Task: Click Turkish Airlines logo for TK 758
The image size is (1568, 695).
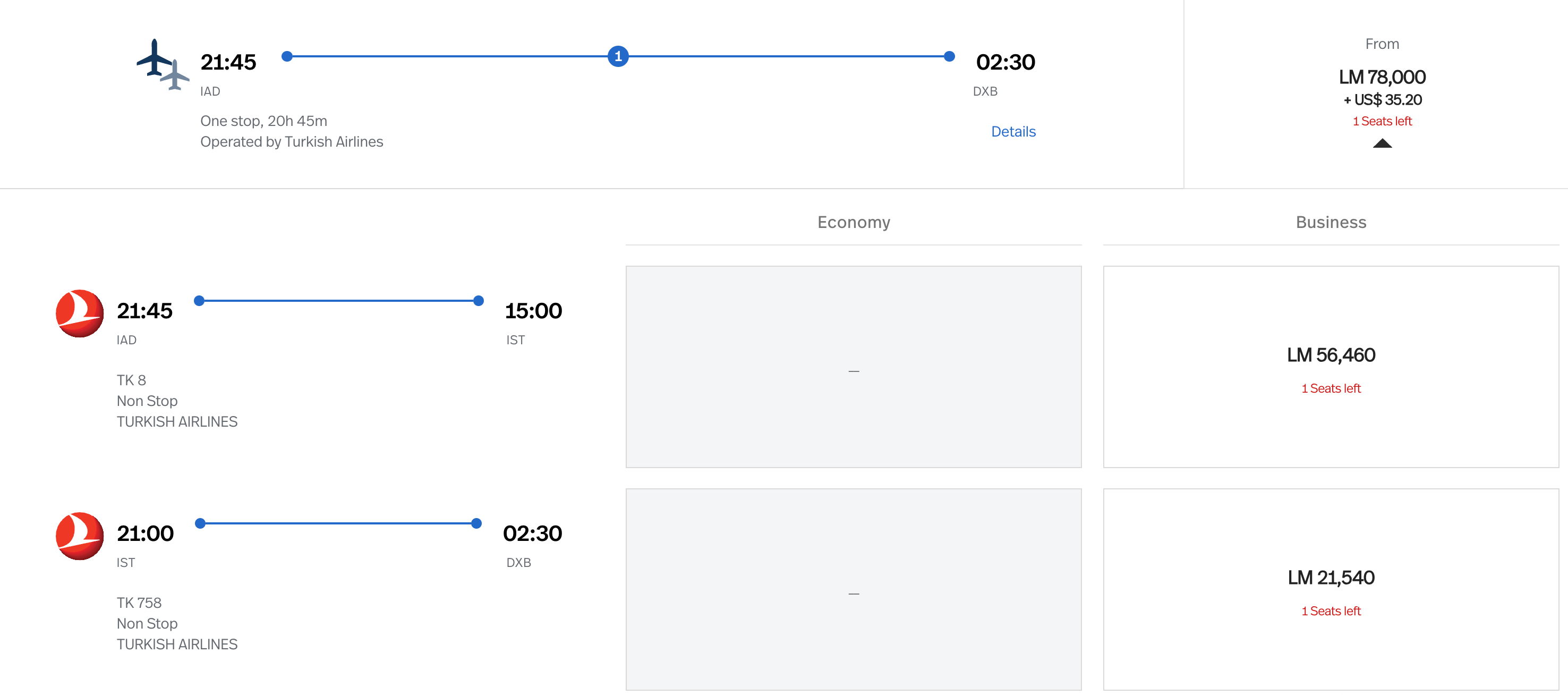Action: (79, 536)
